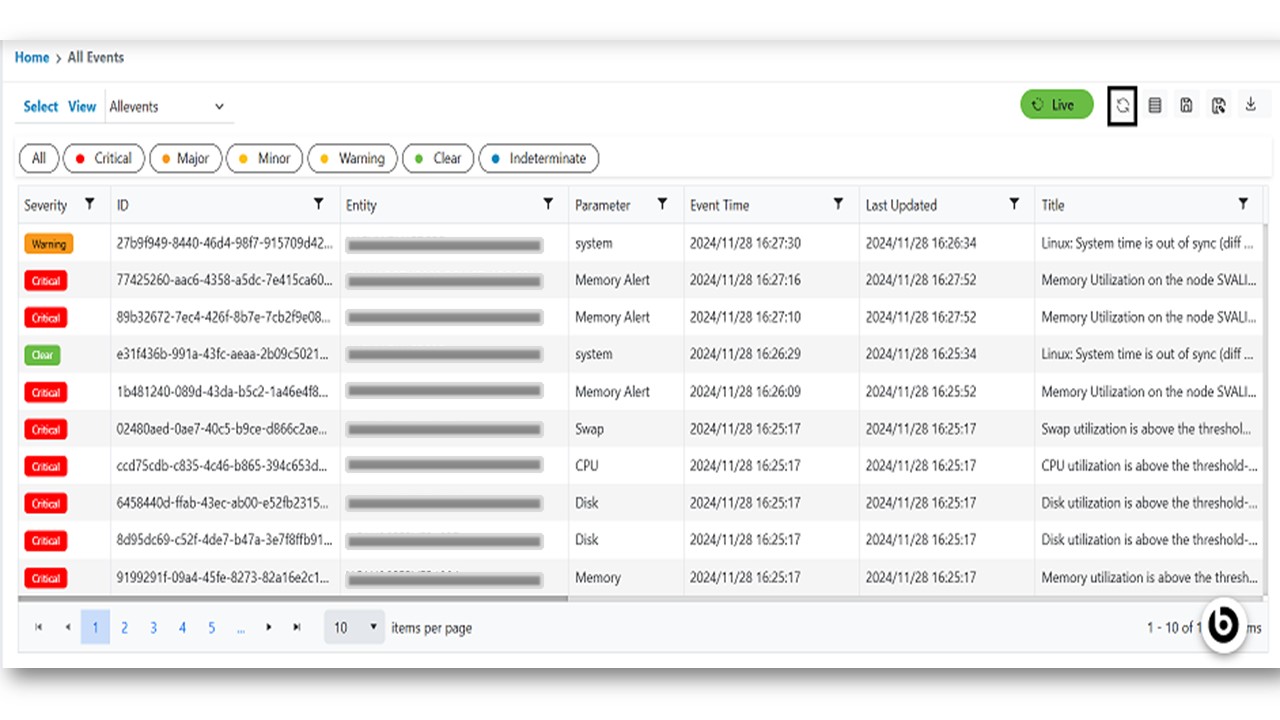
Task: Click the Swap utilization title cell
Action: click(x=1149, y=429)
